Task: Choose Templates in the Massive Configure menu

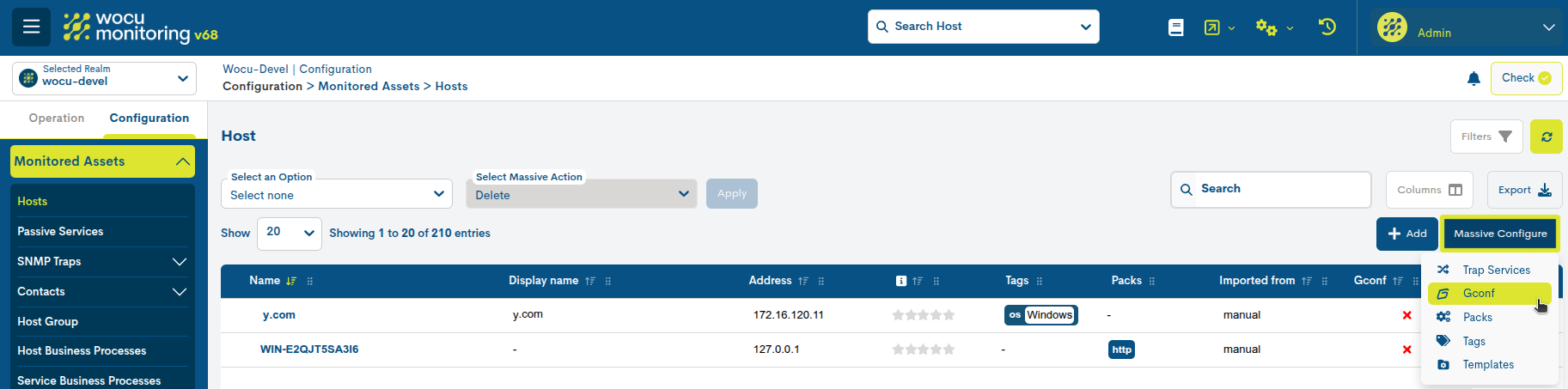Action: pos(1488,365)
